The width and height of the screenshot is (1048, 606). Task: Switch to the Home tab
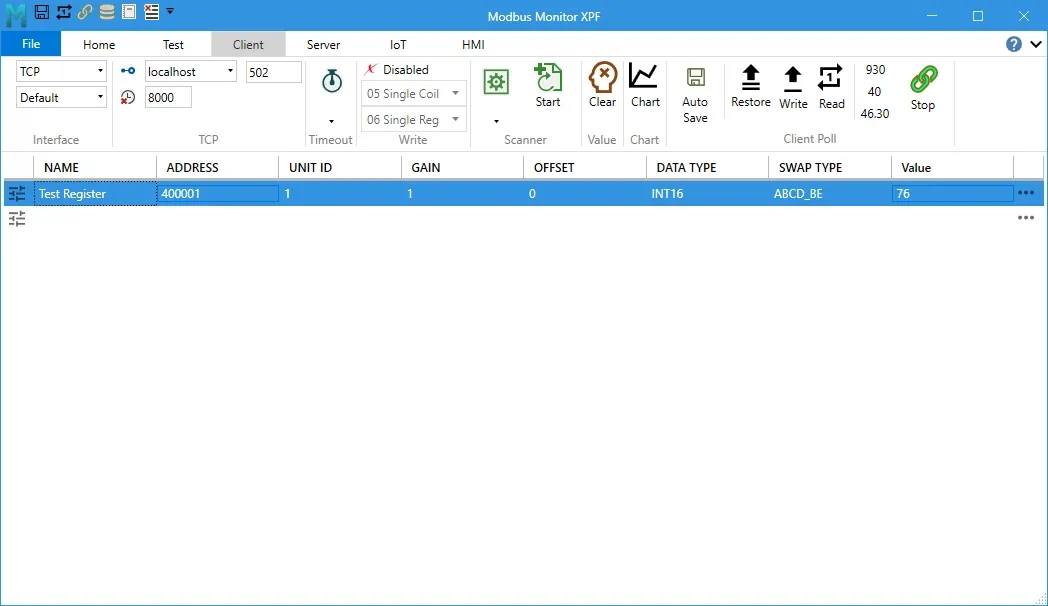pyautogui.click(x=99, y=44)
